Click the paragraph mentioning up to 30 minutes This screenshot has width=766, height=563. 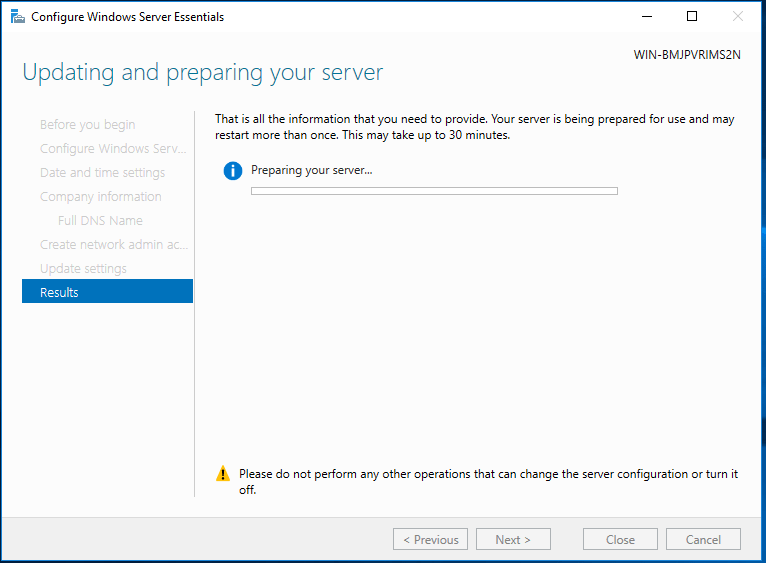[x=475, y=127]
